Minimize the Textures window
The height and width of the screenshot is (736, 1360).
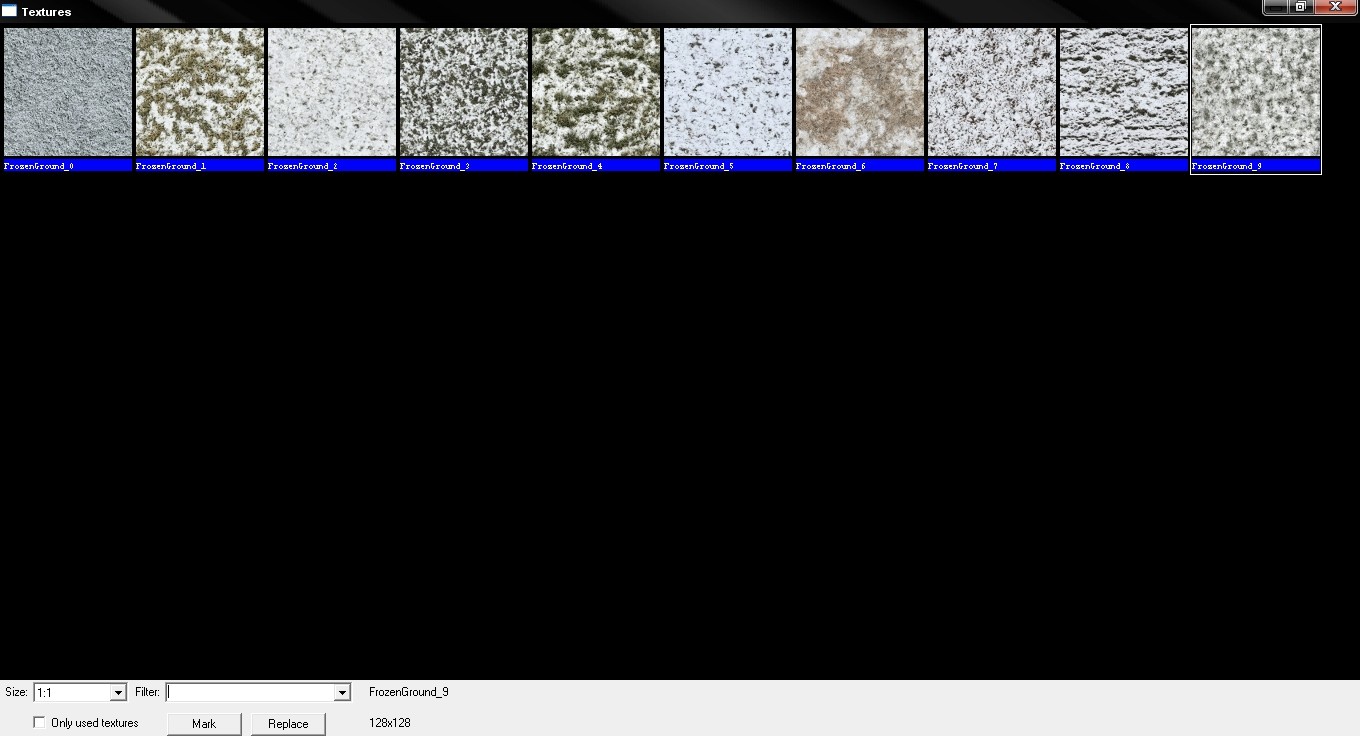(1275, 7)
